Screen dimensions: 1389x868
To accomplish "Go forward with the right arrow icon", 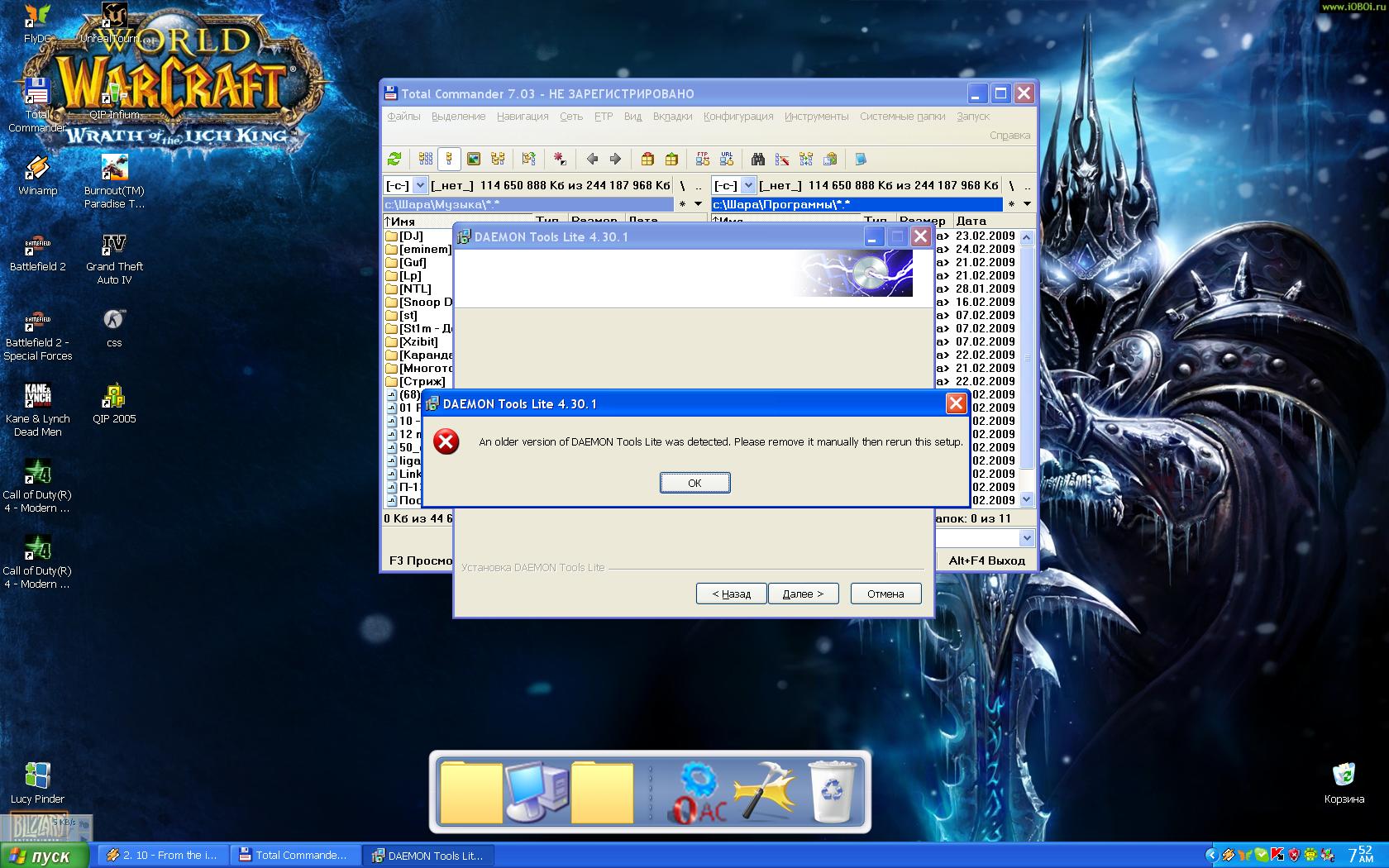I will (x=615, y=159).
